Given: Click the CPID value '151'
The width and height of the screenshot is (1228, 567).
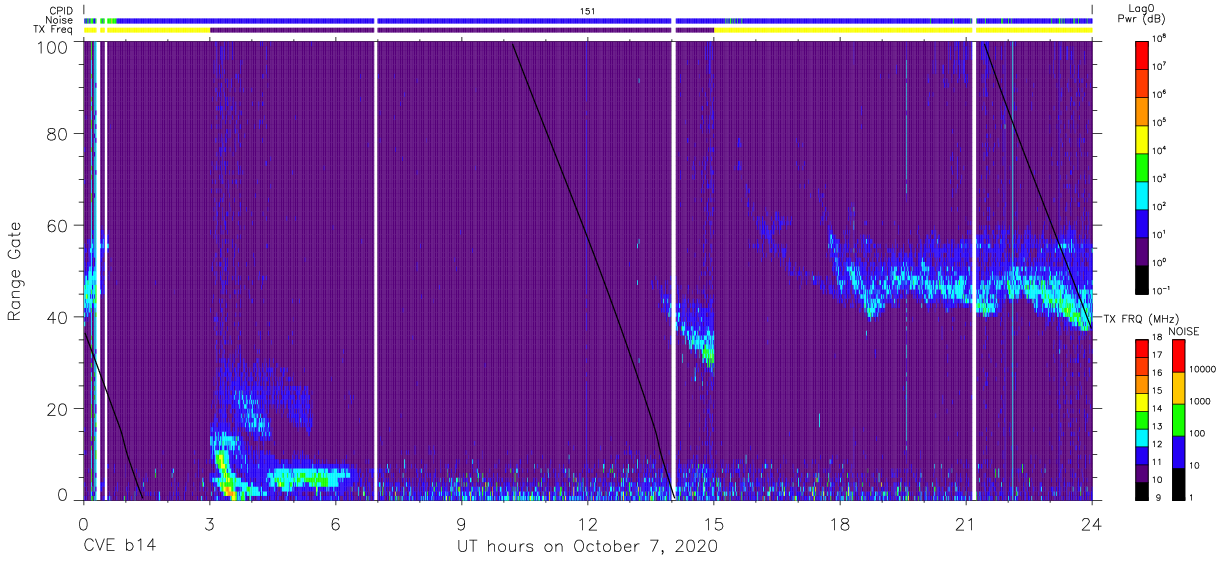Looking at the screenshot, I should (x=587, y=10).
